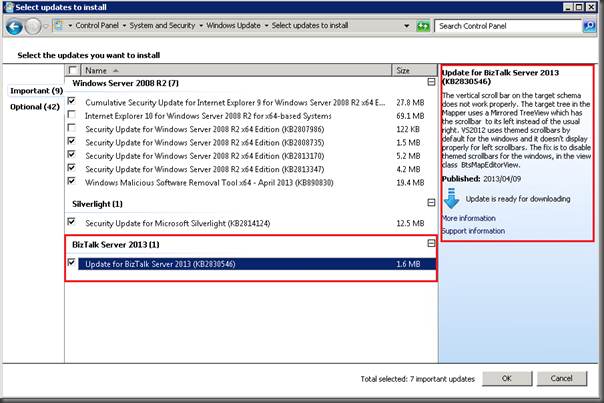Select Security Update KB2813347 row text
This screenshot has height=403, width=604.
(x=205, y=170)
